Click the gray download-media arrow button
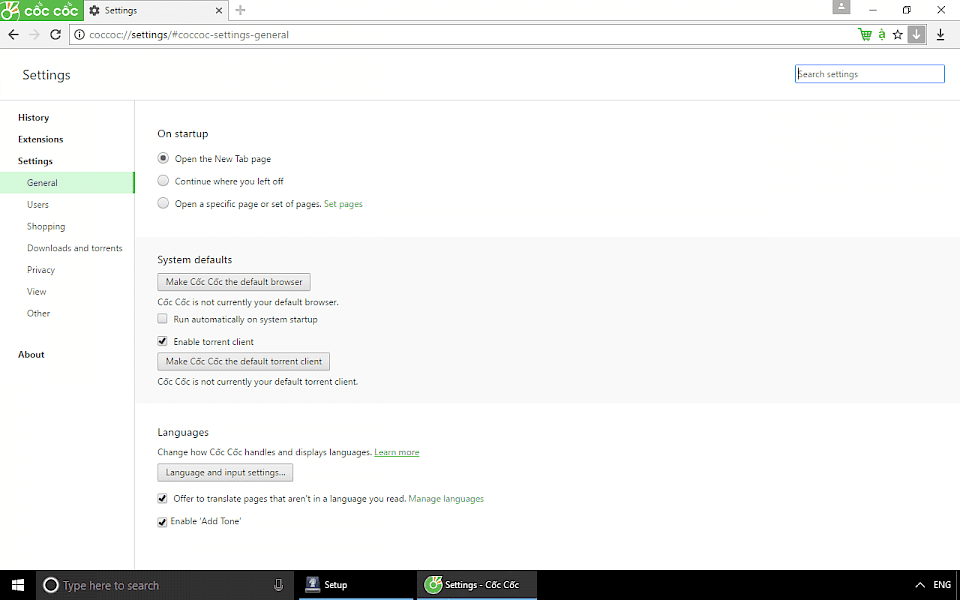The width and height of the screenshot is (960, 600). 917,35
